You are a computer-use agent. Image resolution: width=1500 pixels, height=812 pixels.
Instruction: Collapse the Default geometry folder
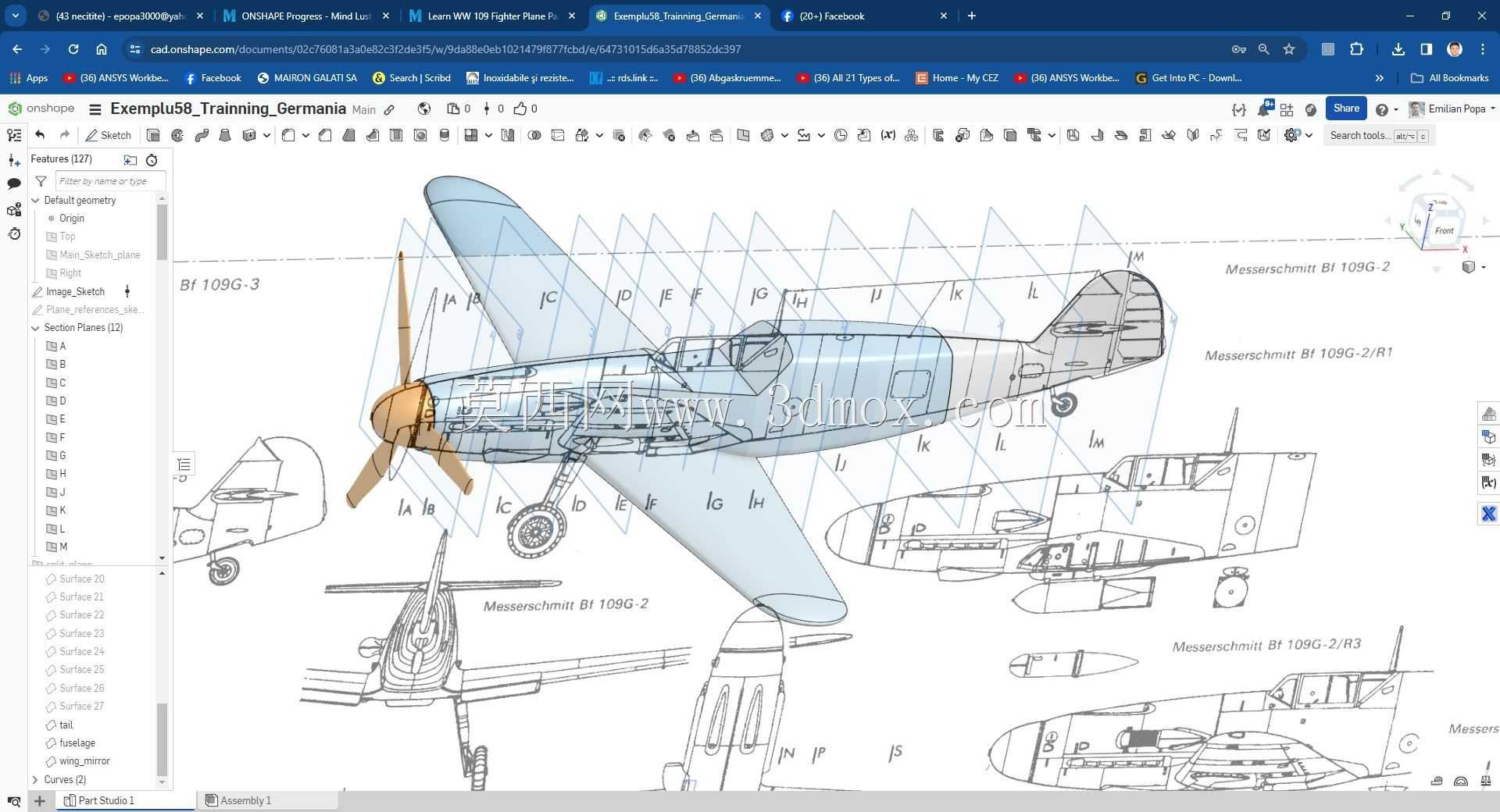click(35, 201)
